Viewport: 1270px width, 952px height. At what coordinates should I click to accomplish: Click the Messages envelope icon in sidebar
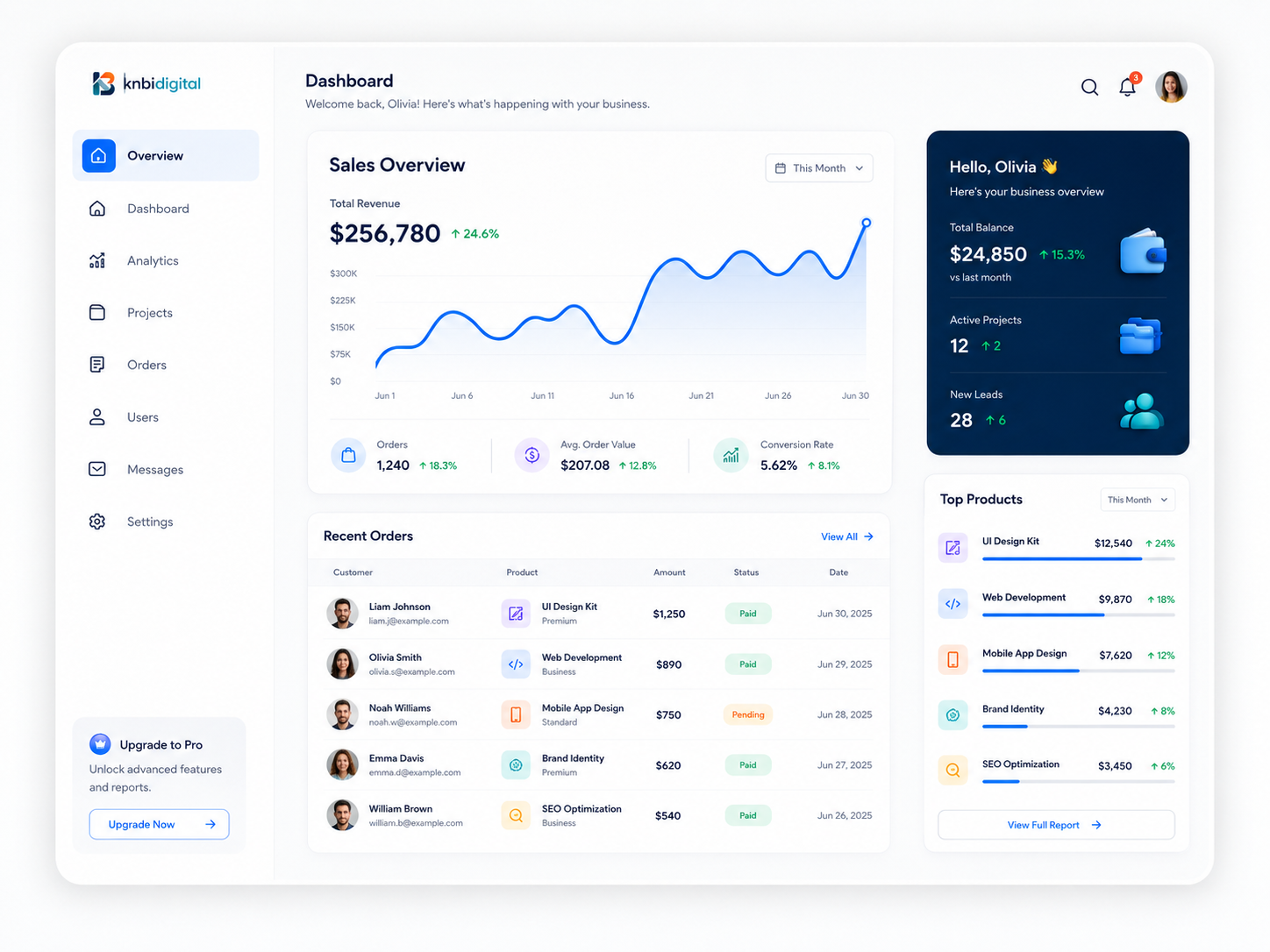[x=97, y=469]
